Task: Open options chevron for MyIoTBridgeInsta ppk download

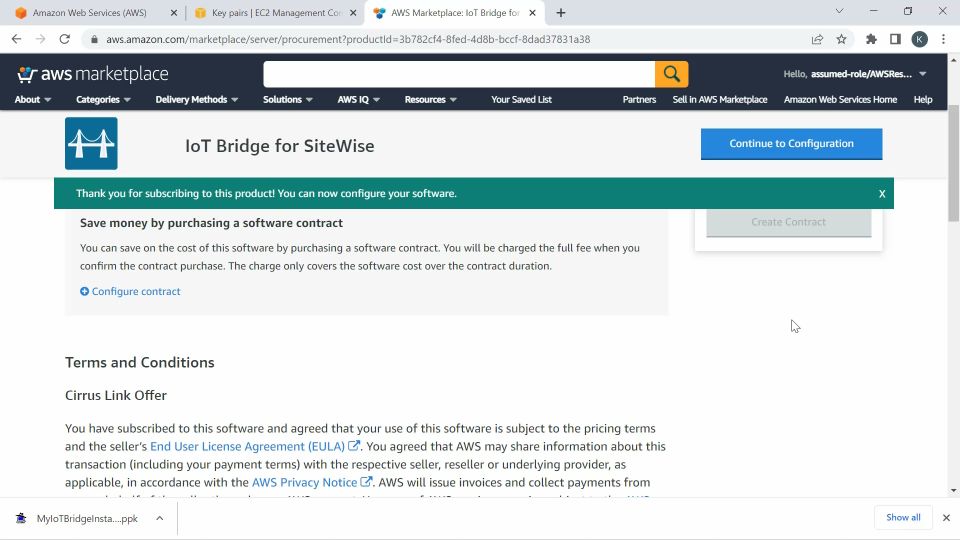Action: [159, 519]
